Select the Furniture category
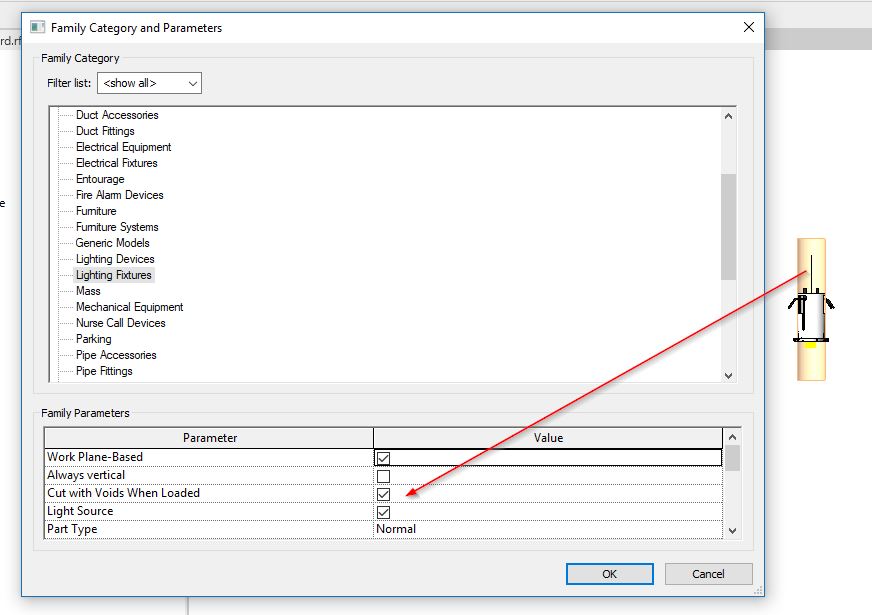Image resolution: width=872 pixels, height=615 pixels. pyautogui.click(x=96, y=210)
